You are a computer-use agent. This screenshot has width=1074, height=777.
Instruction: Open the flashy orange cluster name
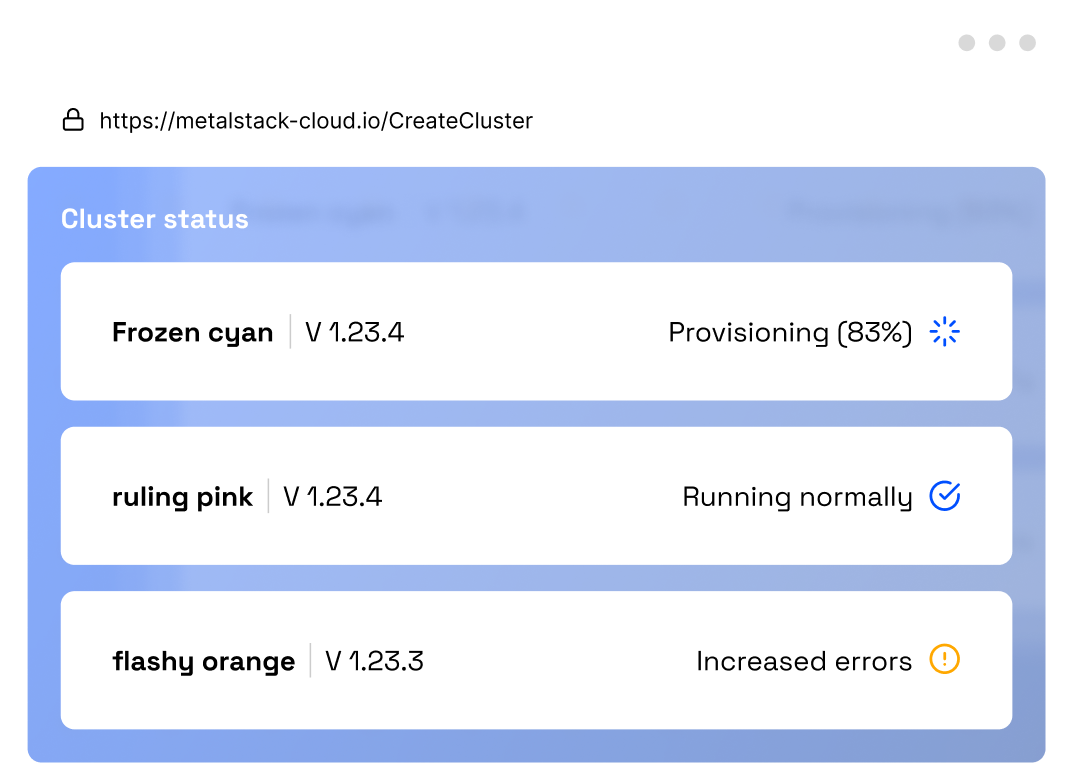203,661
